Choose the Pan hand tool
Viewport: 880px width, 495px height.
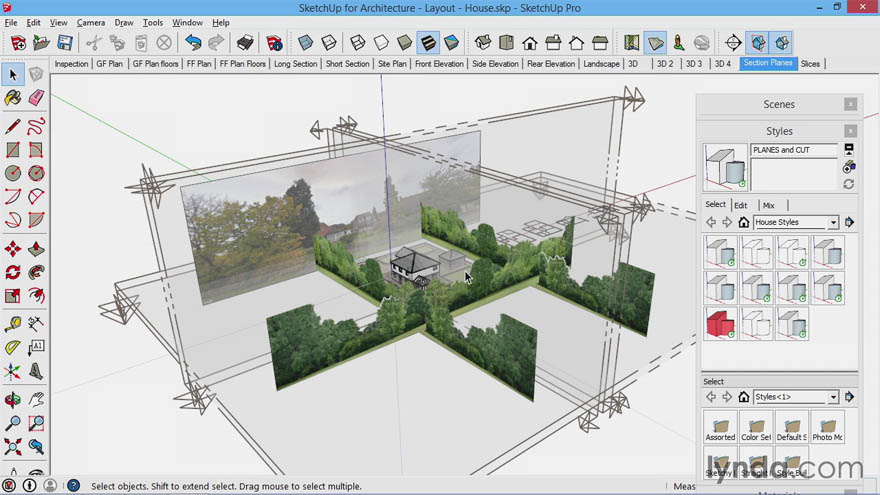36,400
